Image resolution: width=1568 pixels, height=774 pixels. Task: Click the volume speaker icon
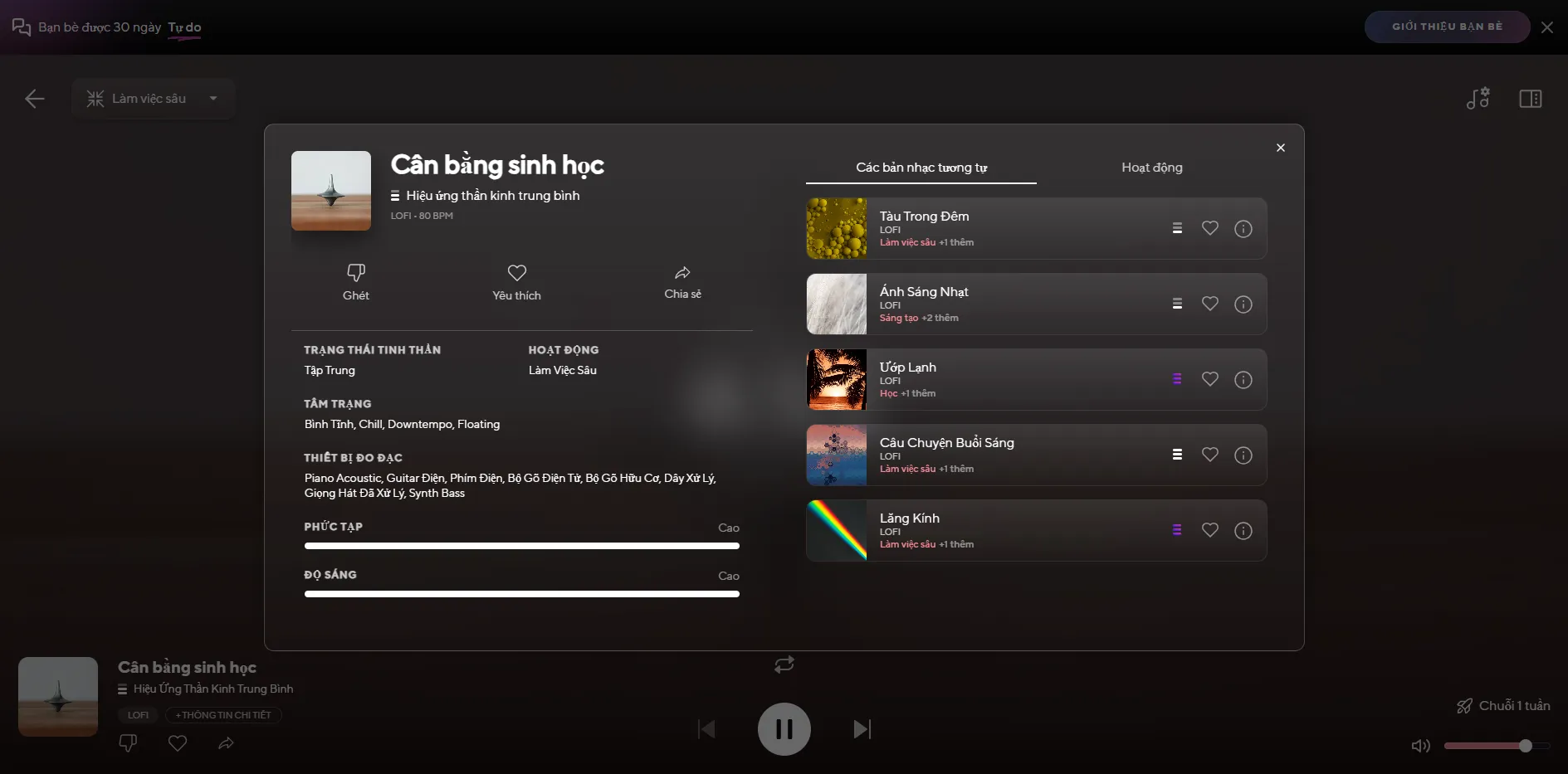[x=1420, y=746]
